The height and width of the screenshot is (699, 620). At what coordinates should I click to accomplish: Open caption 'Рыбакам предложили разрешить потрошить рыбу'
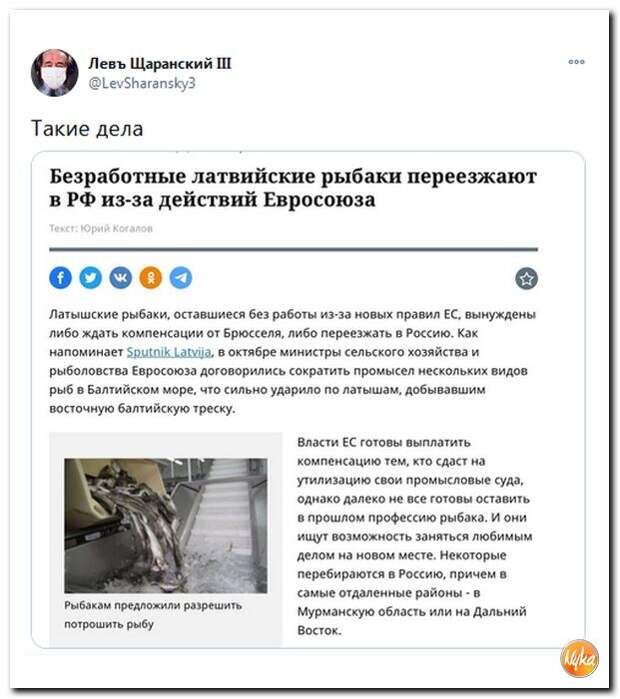153,615
